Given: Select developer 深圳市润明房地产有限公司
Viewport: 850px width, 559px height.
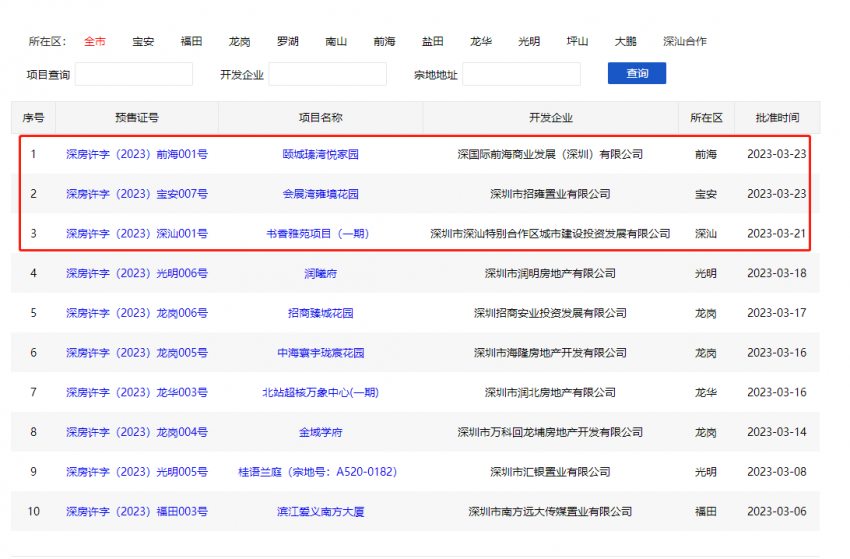Looking at the screenshot, I should [550, 273].
